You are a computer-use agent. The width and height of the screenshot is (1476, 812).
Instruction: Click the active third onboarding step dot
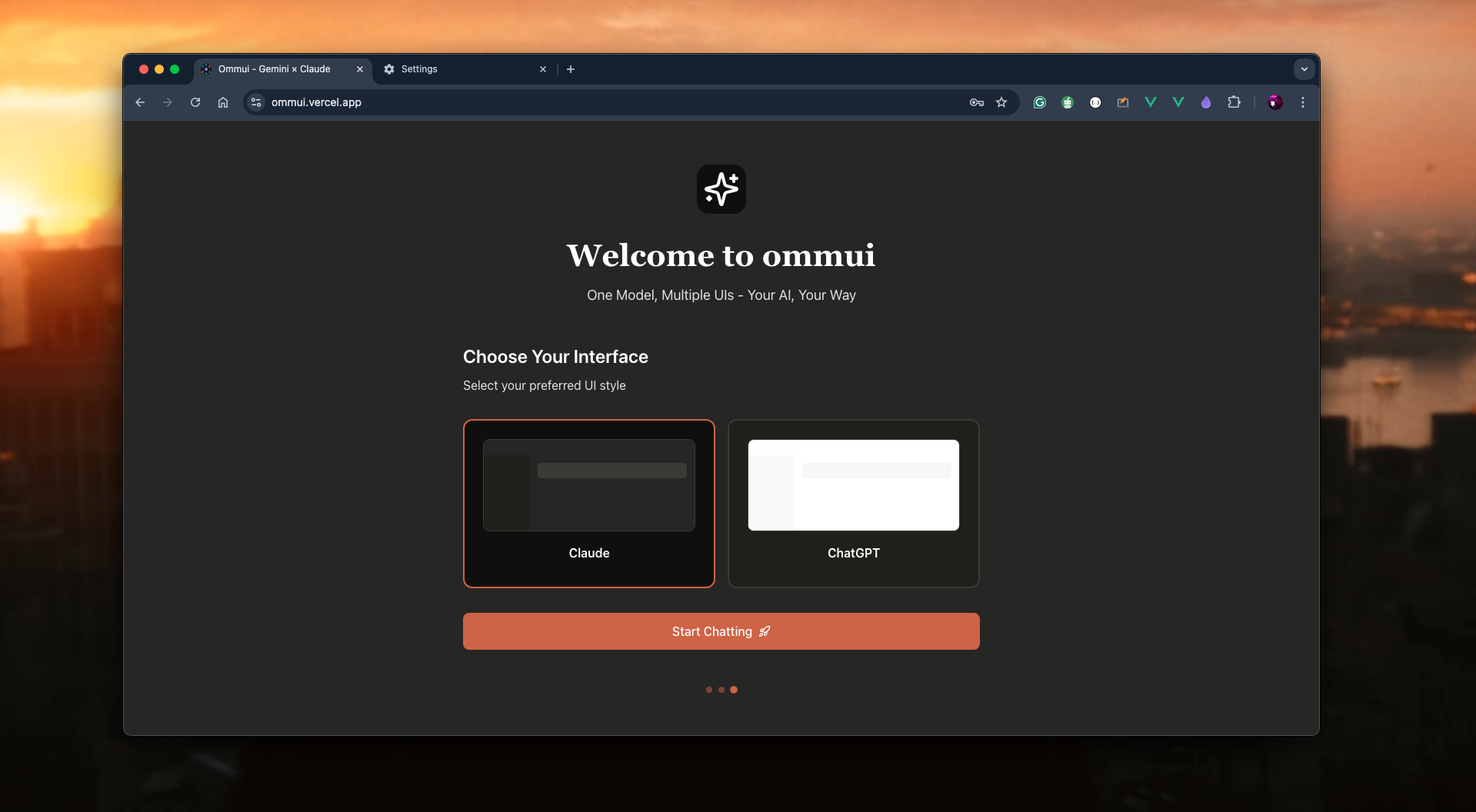[734, 690]
